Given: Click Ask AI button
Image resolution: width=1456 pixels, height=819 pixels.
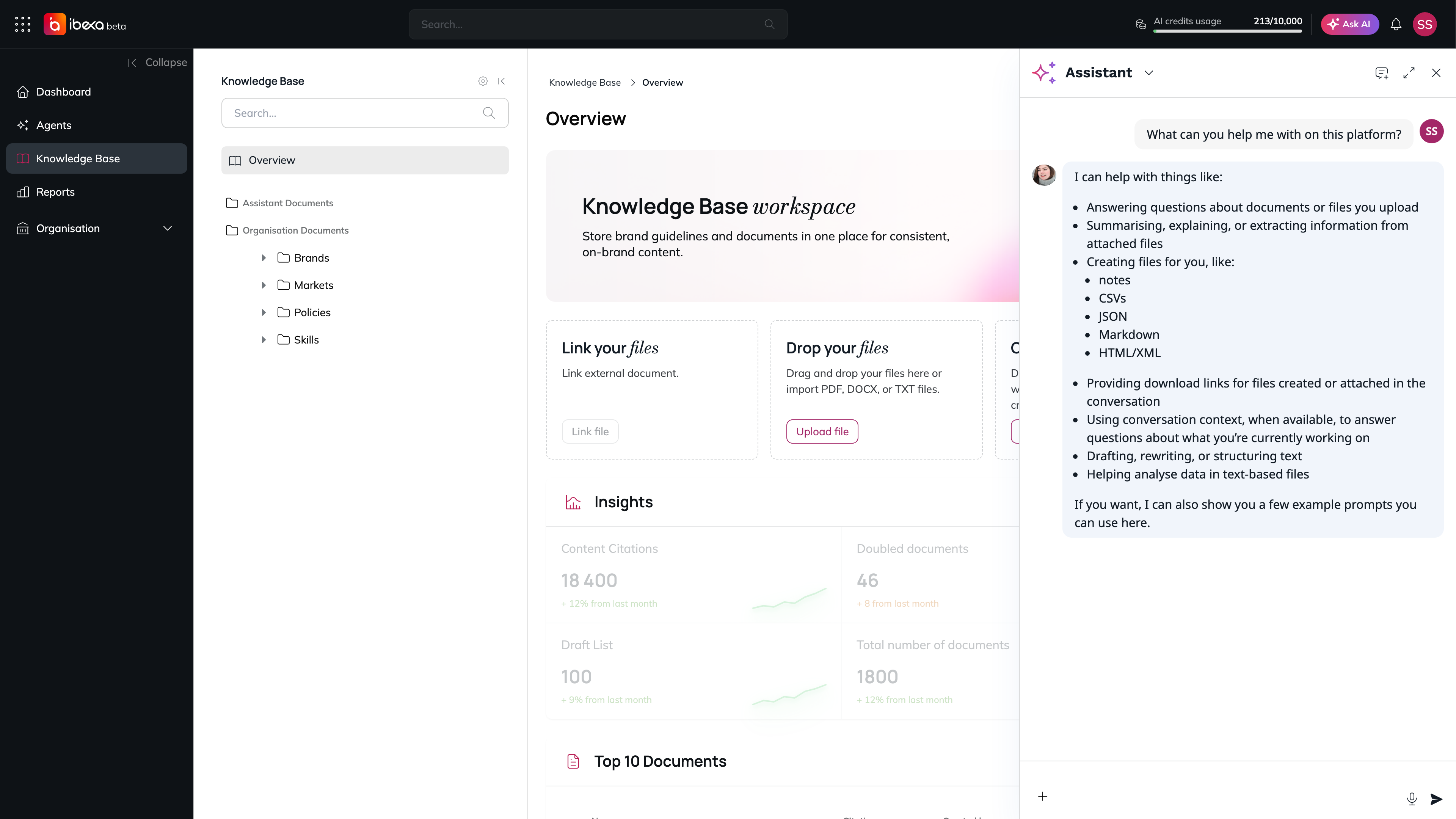Looking at the screenshot, I should coord(1349,24).
